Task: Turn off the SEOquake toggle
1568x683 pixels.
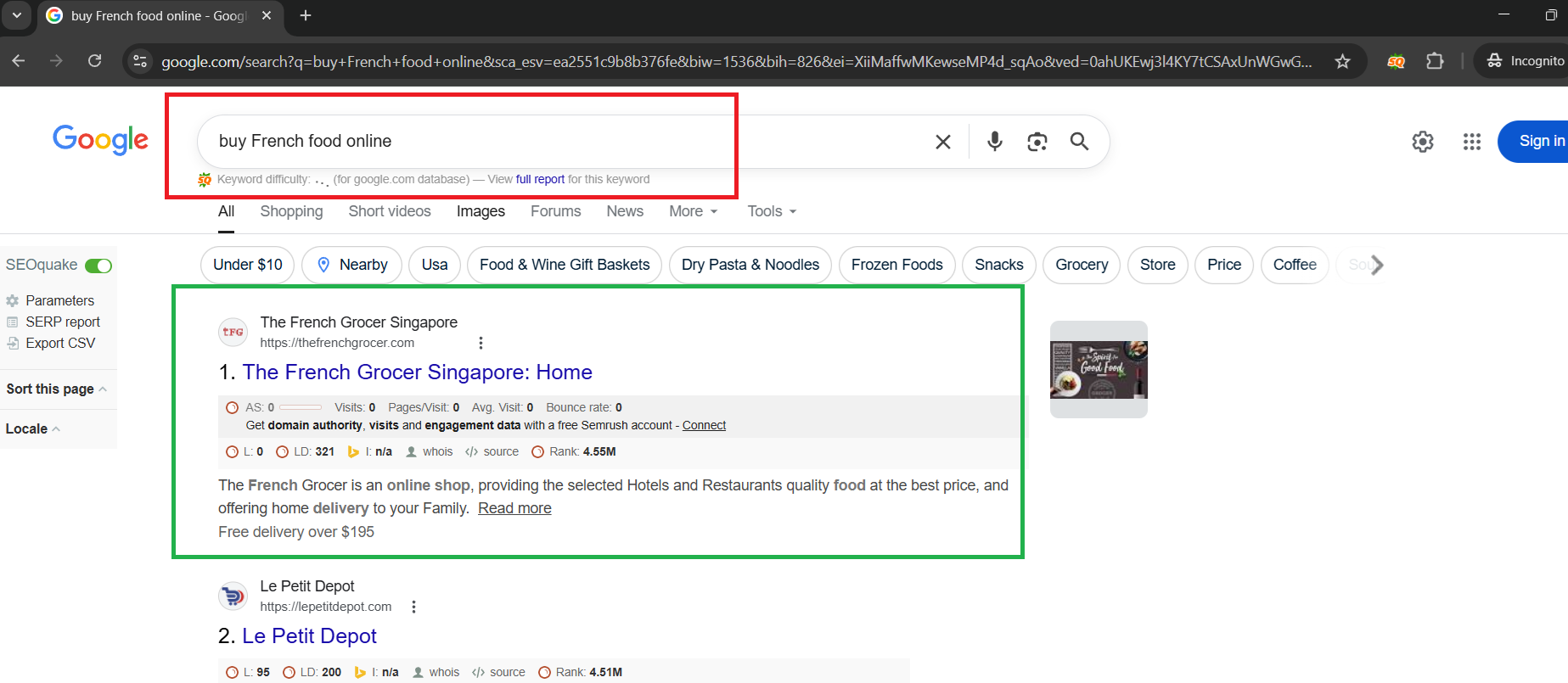Action: click(x=98, y=266)
